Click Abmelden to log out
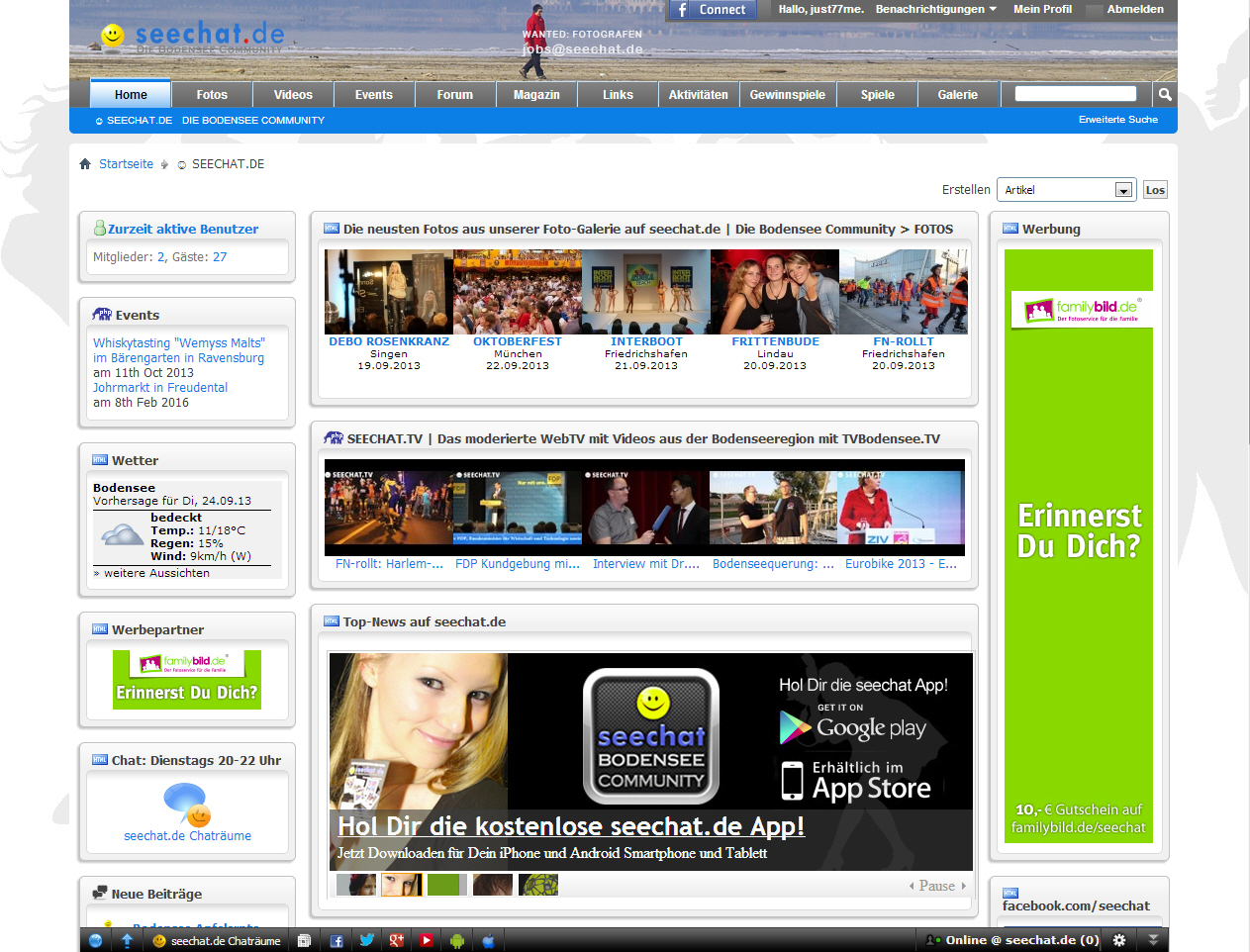This screenshot has width=1250, height=952. point(1134,9)
